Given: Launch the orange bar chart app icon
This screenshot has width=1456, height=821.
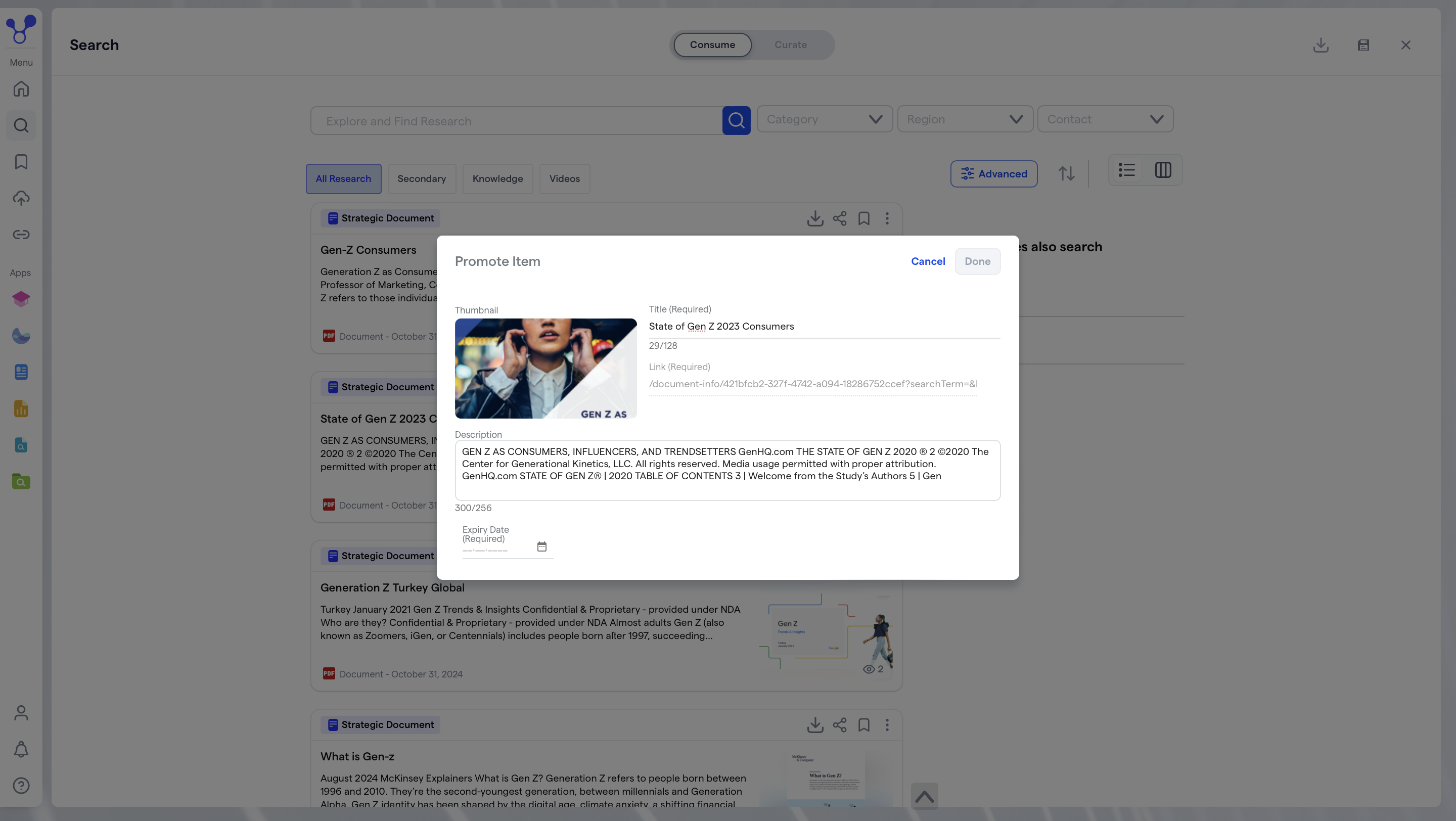Looking at the screenshot, I should click(x=21, y=408).
